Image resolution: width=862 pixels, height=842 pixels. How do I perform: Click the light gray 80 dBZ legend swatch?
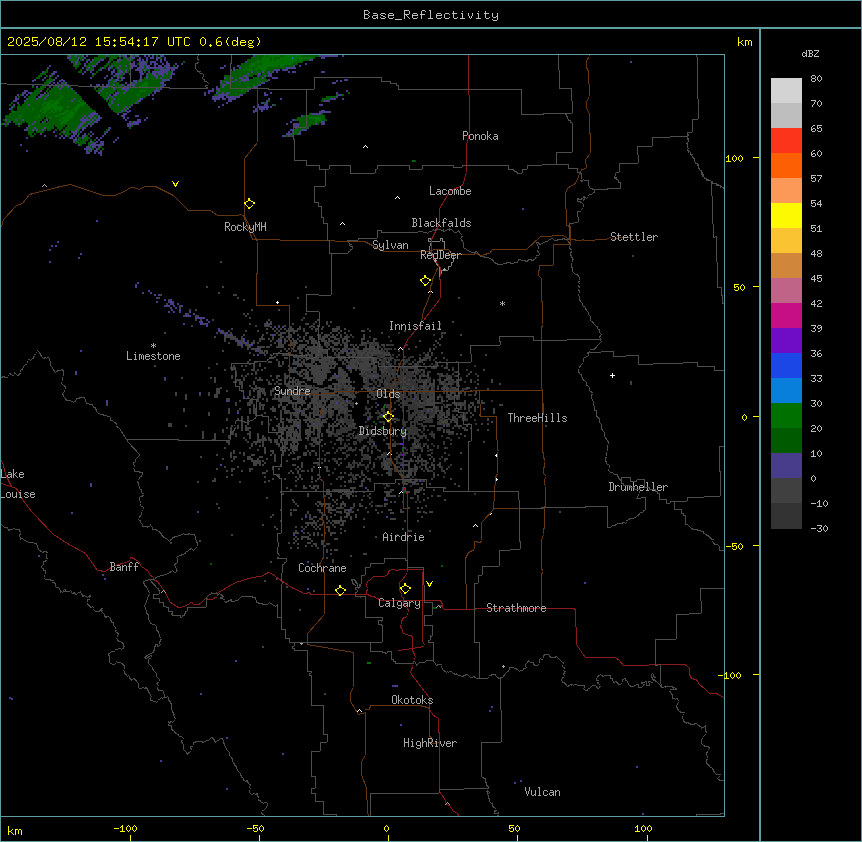pyautogui.click(x=786, y=90)
